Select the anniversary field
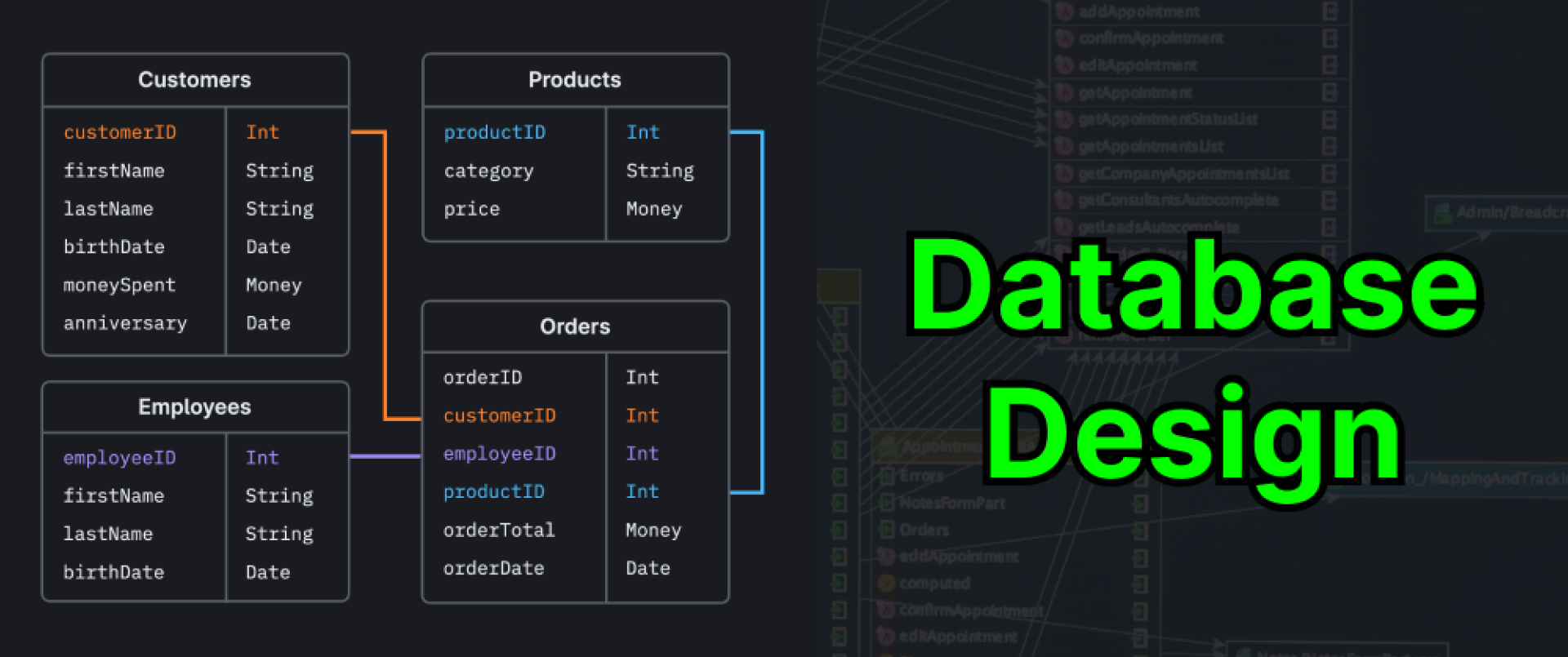 [125, 324]
